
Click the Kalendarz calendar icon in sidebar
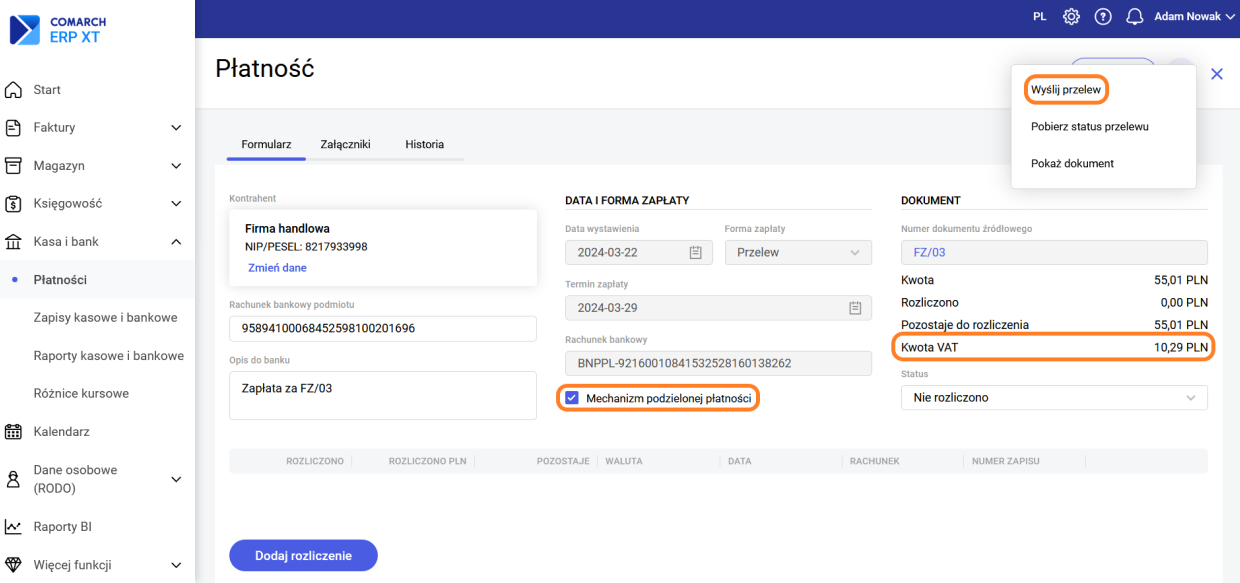tap(14, 432)
